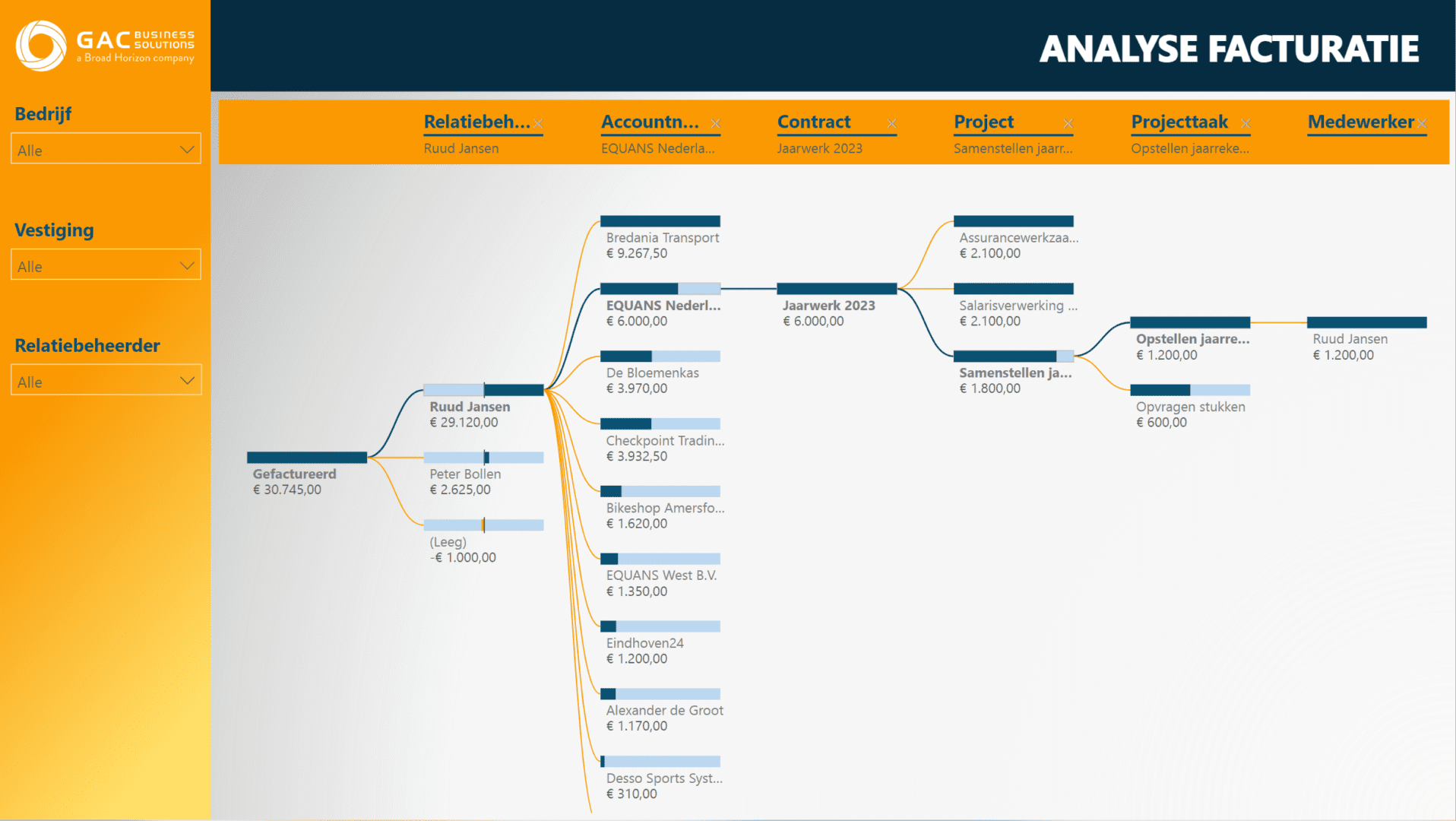Image resolution: width=1456 pixels, height=821 pixels.
Task: Expand the Peter Bollen node bar
Action: [483, 457]
